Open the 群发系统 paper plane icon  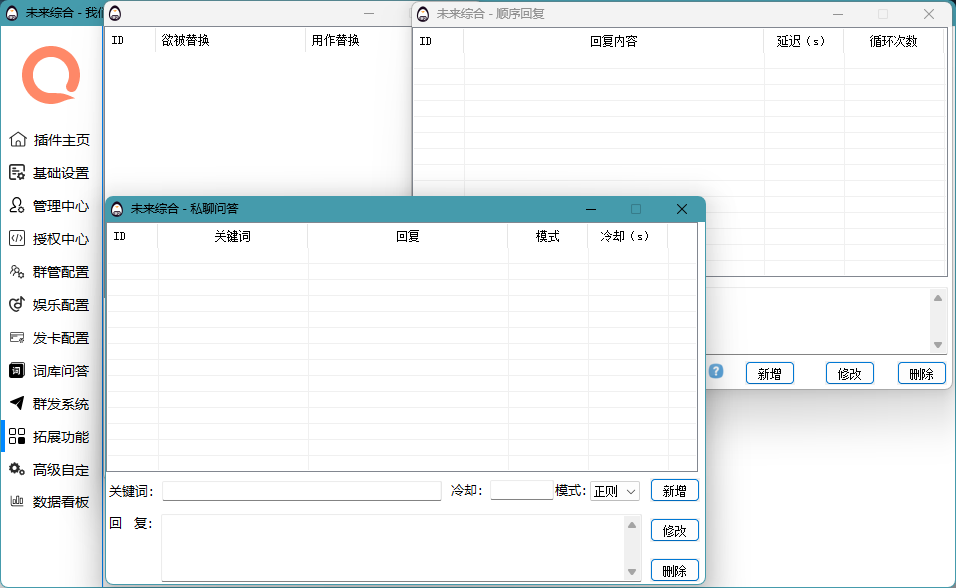click(17, 404)
